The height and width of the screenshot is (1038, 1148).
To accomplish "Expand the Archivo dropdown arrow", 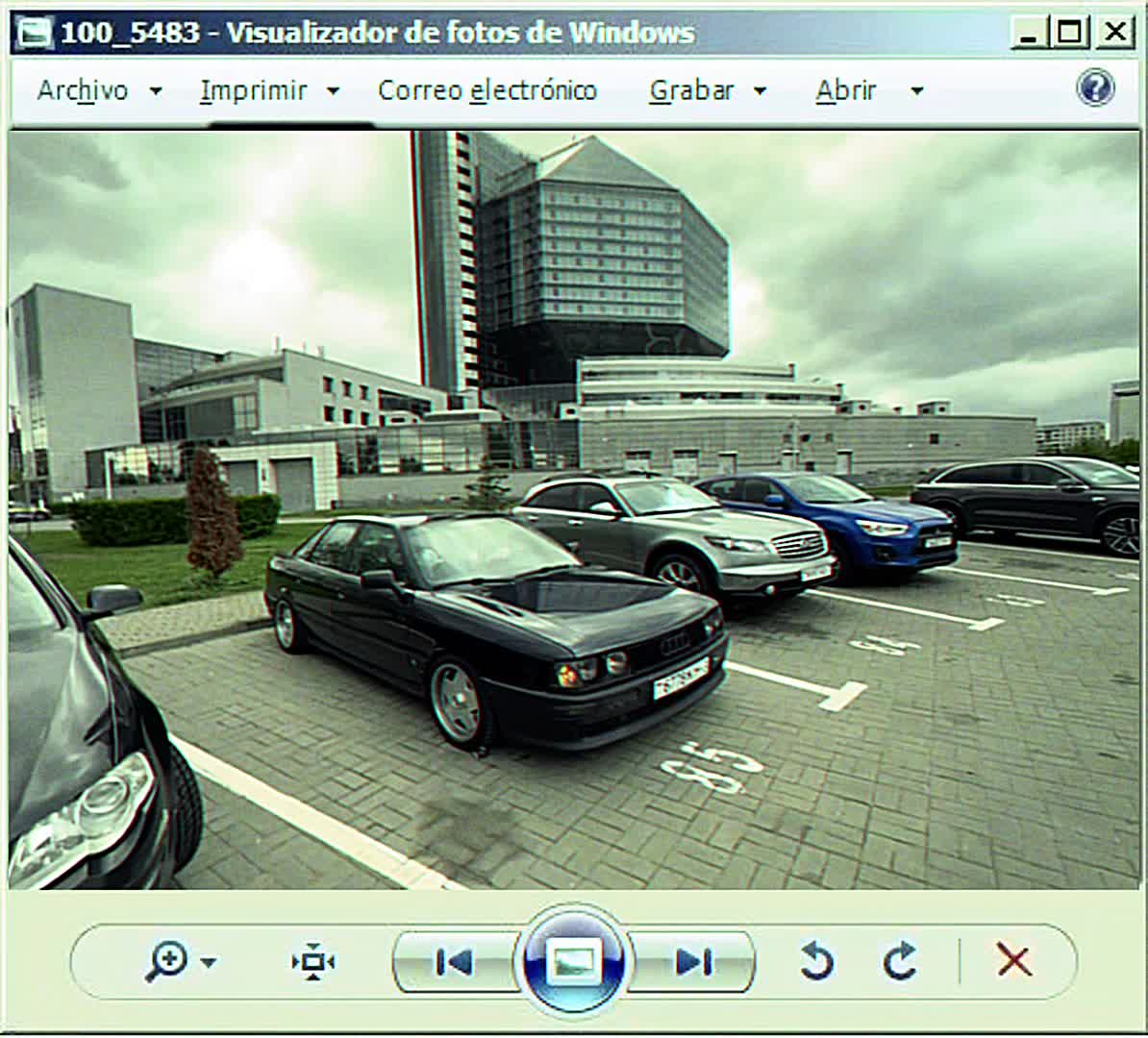I will pyautogui.click(x=155, y=91).
